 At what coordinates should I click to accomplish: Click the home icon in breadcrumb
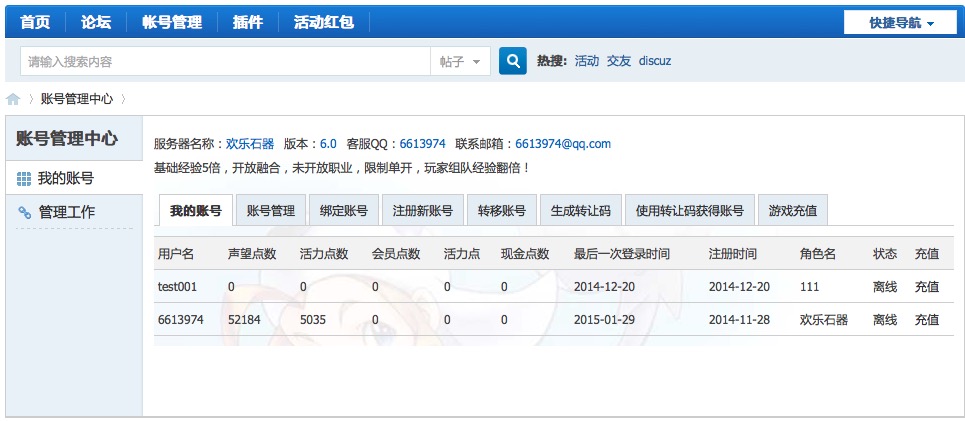pyautogui.click(x=13, y=99)
